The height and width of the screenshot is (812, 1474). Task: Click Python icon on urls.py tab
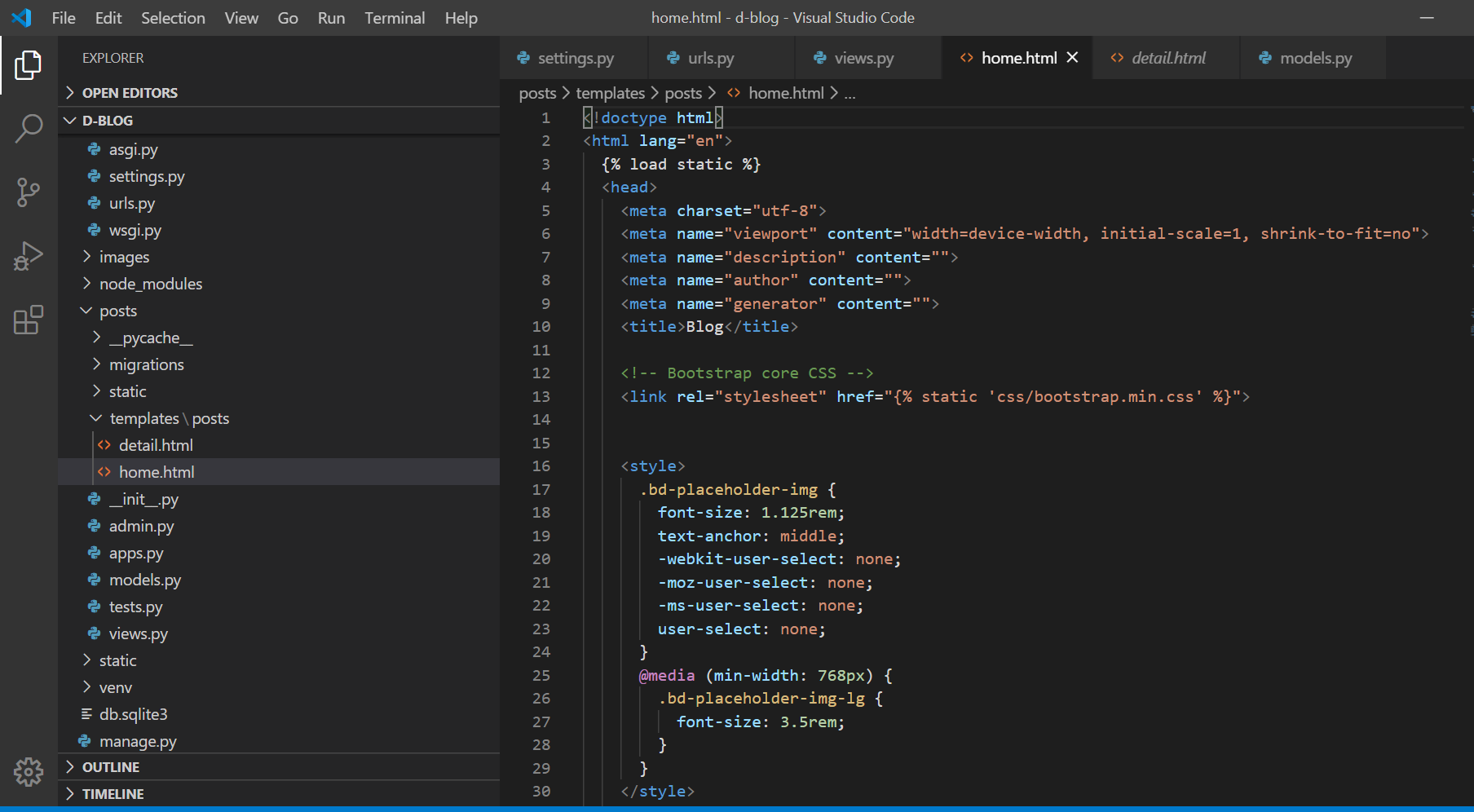coord(673,58)
